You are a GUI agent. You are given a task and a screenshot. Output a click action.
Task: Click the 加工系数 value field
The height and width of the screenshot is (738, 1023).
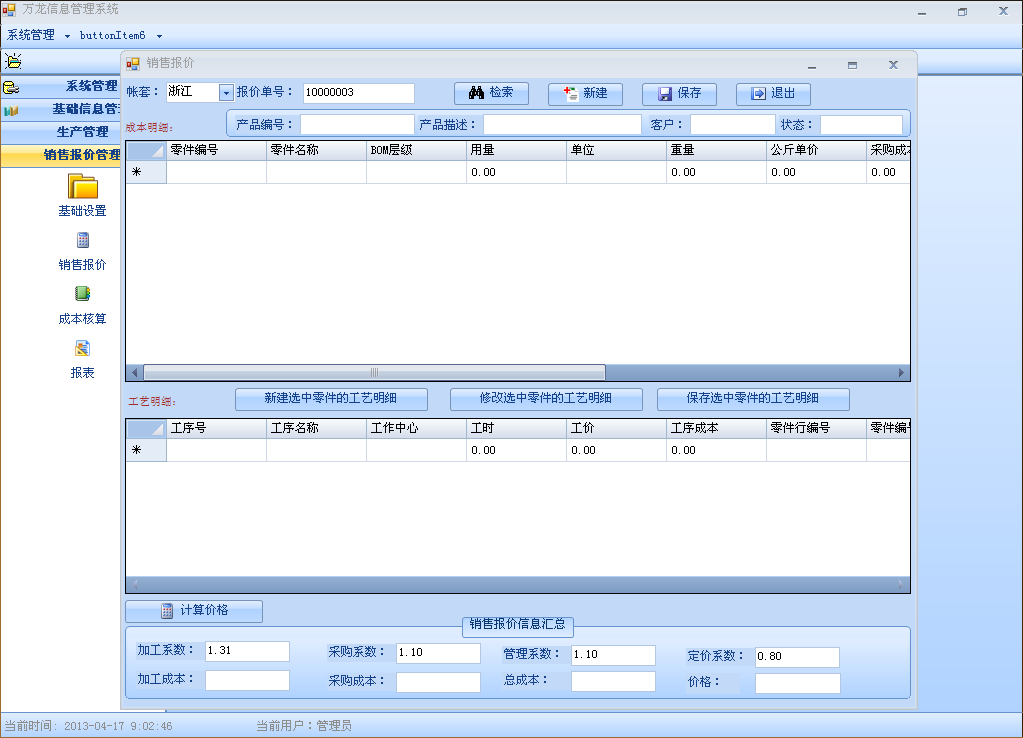click(x=247, y=651)
